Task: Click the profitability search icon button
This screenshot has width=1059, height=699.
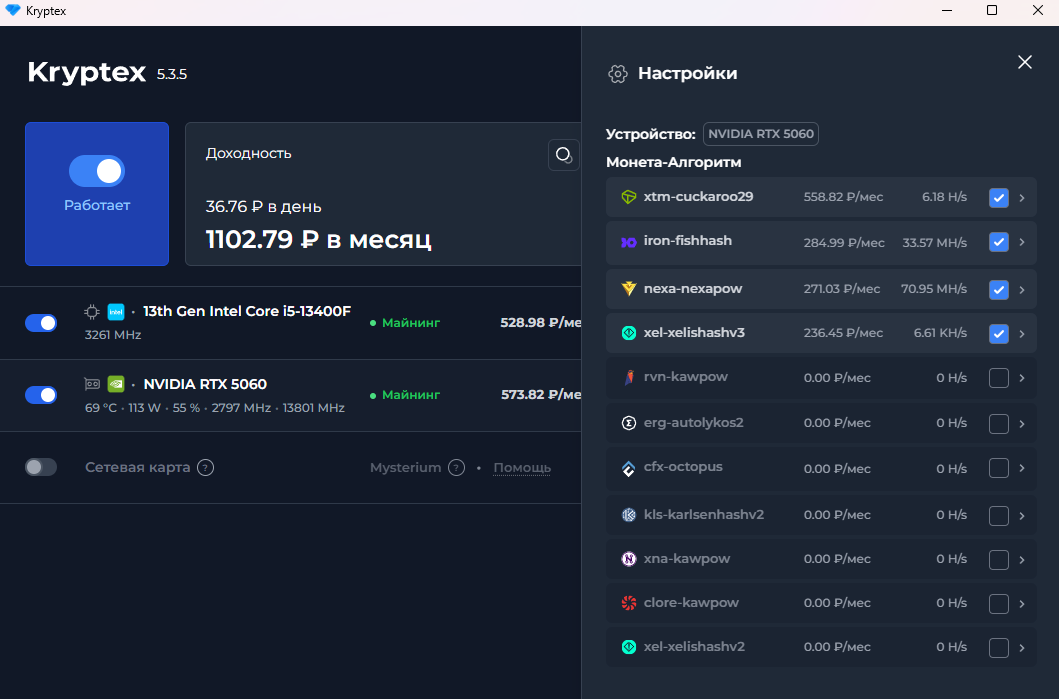Action: [x=563, y=155]
